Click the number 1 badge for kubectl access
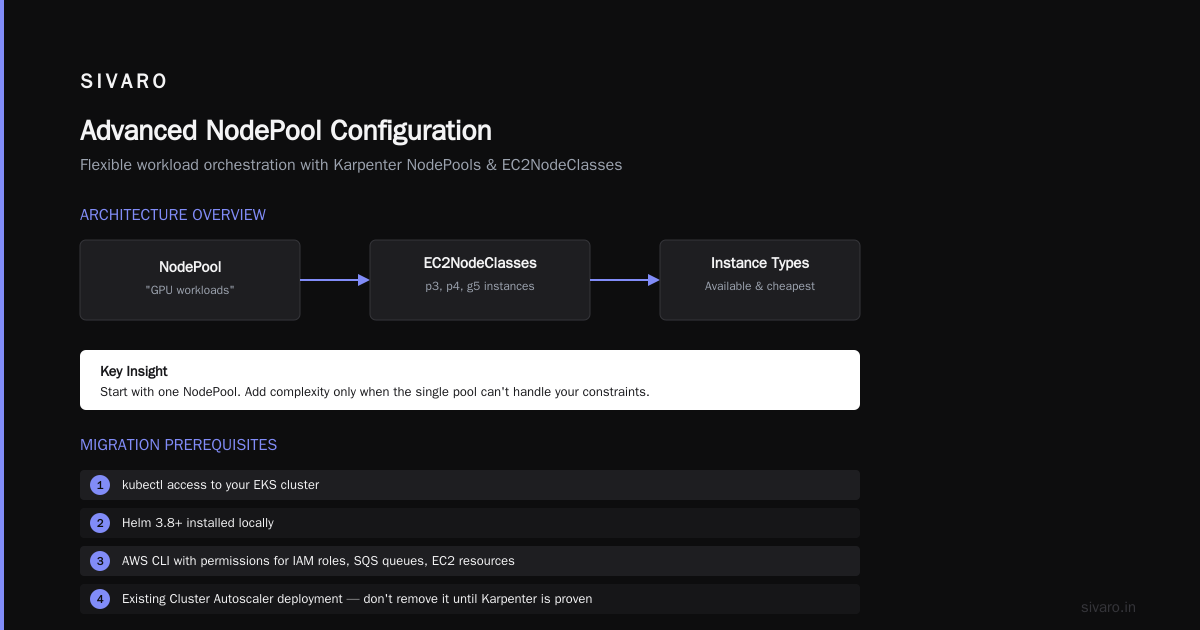 click(100, 485)
